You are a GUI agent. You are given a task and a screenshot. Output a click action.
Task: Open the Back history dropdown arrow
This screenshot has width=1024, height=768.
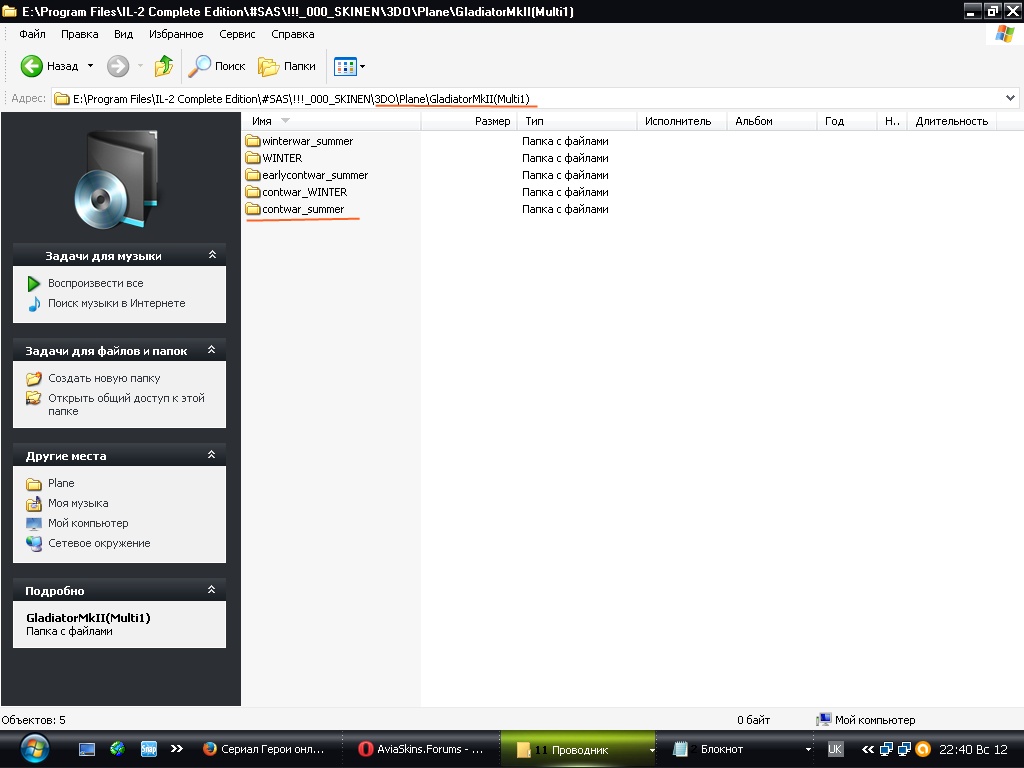point(90,66)
